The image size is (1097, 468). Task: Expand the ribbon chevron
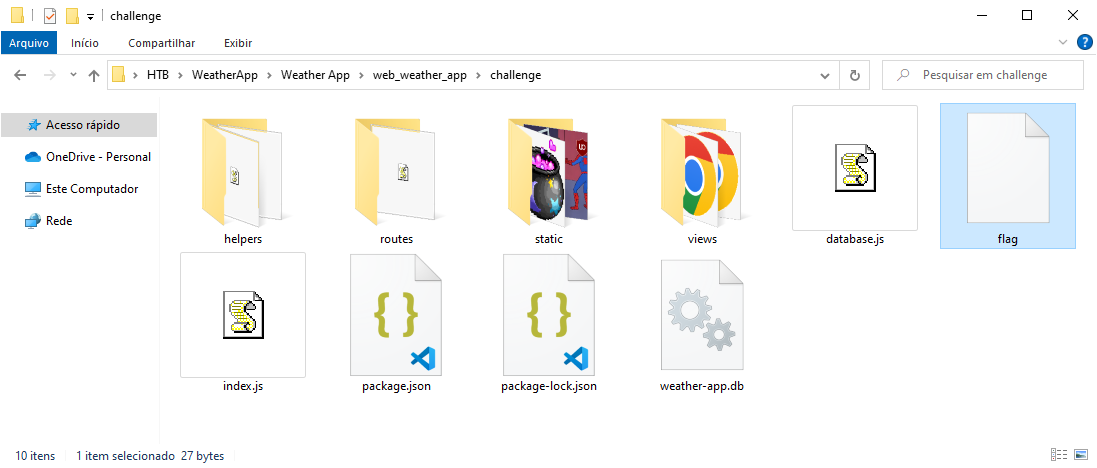[x=1064, y=43]
